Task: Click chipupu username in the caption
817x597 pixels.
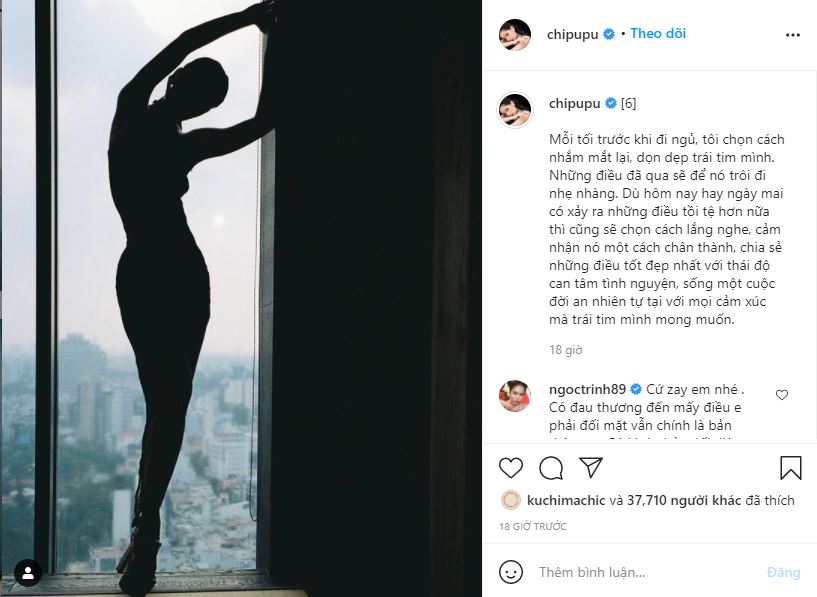Action: tap(574, 103)
